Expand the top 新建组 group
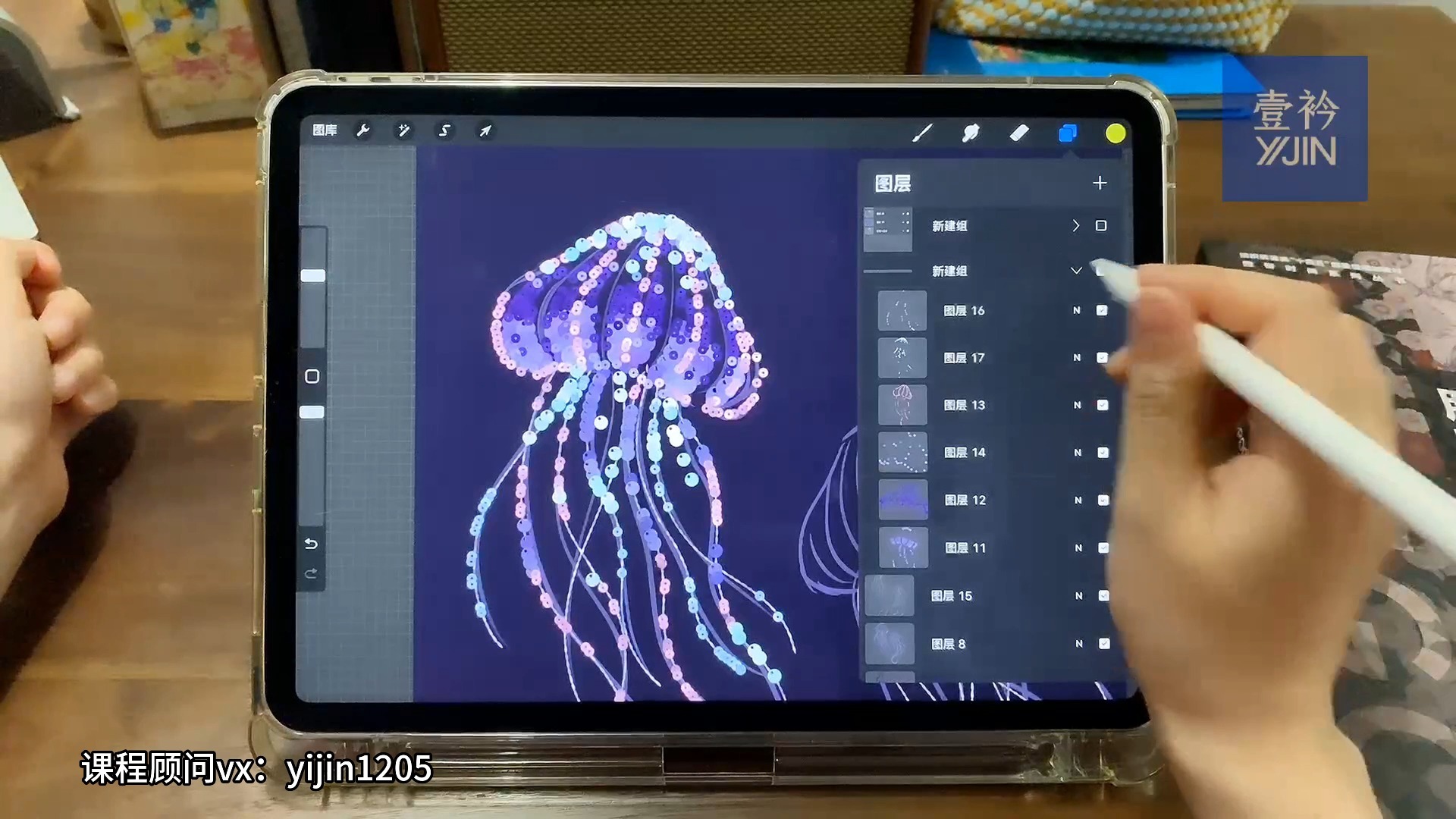 pyautogui.click(x=1075, y=225)
